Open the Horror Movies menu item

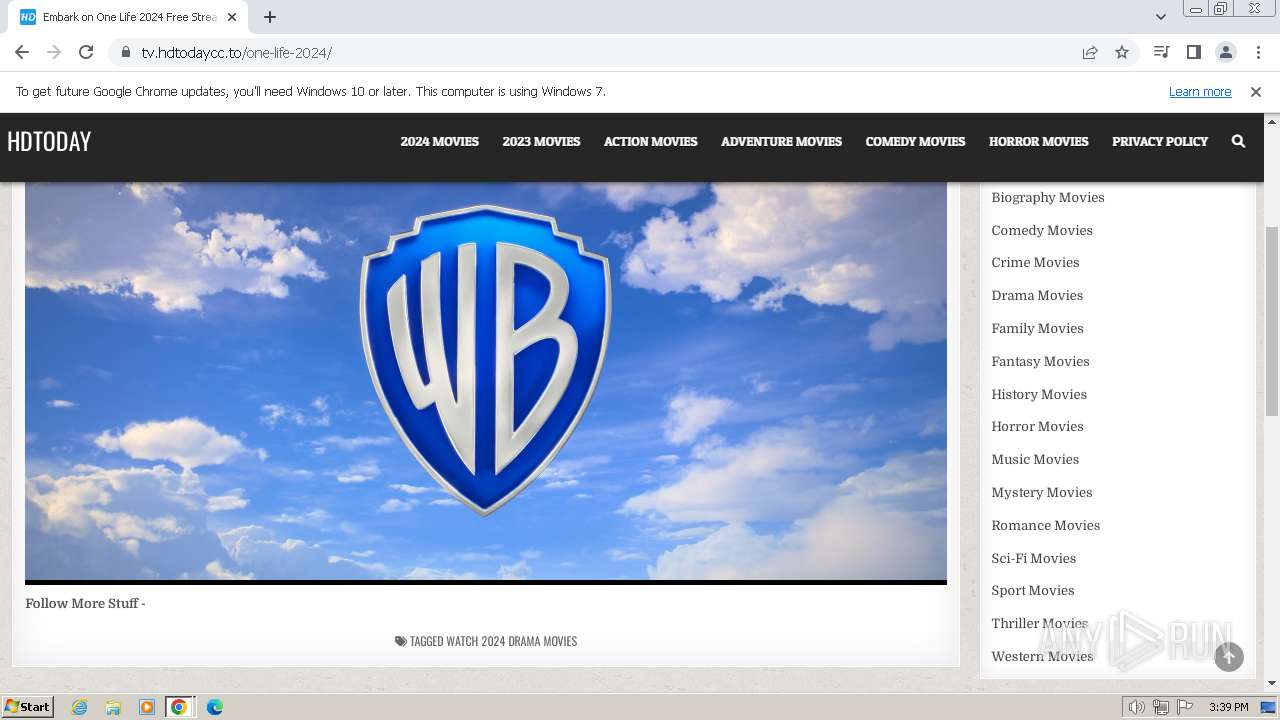click(x=1038, y=141)
